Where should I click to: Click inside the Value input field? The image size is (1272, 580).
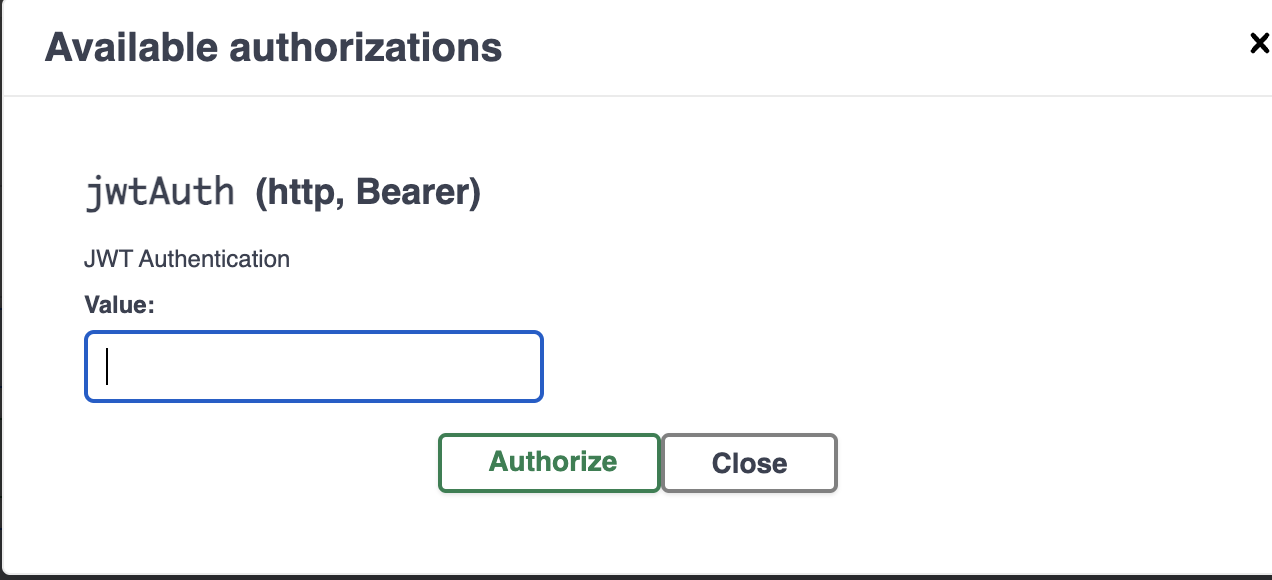pos(314,367)
